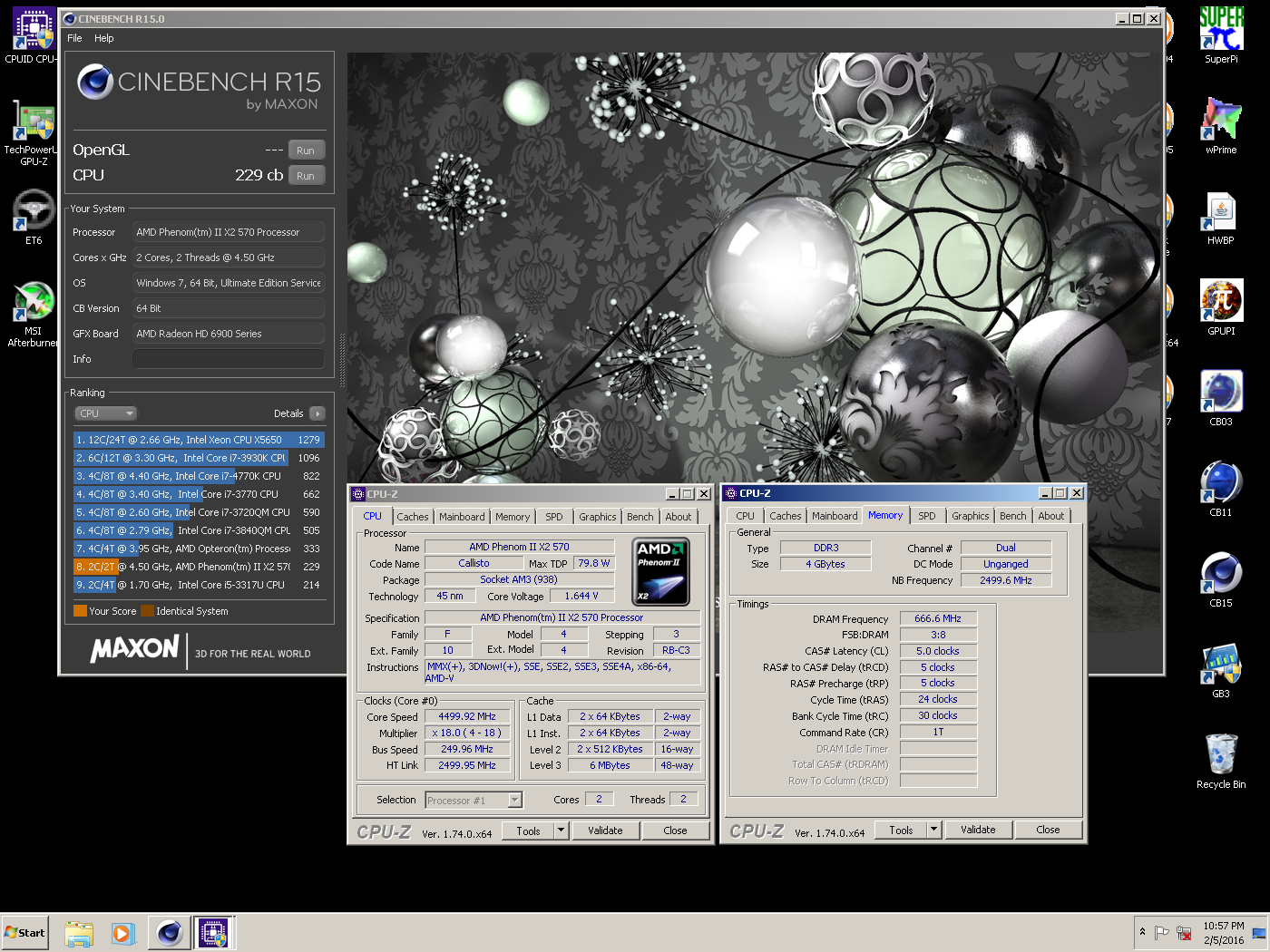Open the Cinebench Help menu
The height and width of the screenshot is (952, 1270).
click(x=104, y=38)
